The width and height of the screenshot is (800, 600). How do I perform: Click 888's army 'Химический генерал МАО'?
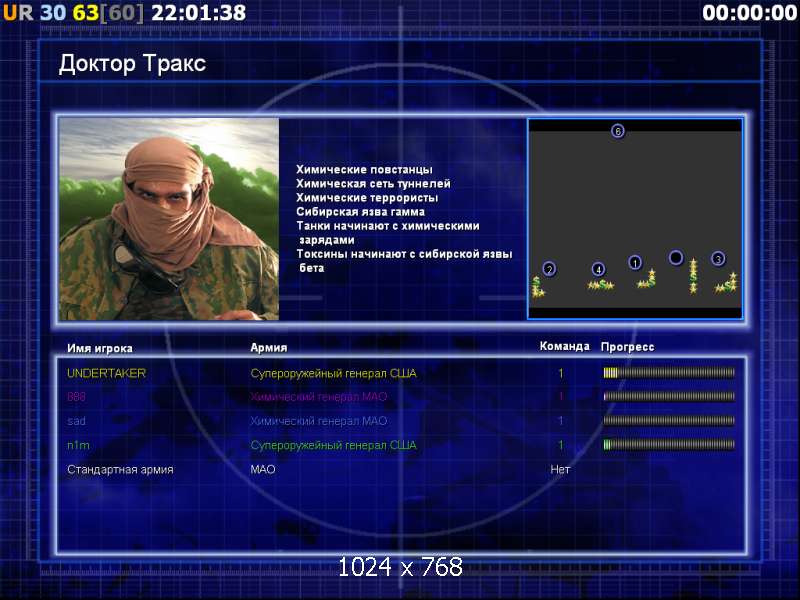pos(318,396)
